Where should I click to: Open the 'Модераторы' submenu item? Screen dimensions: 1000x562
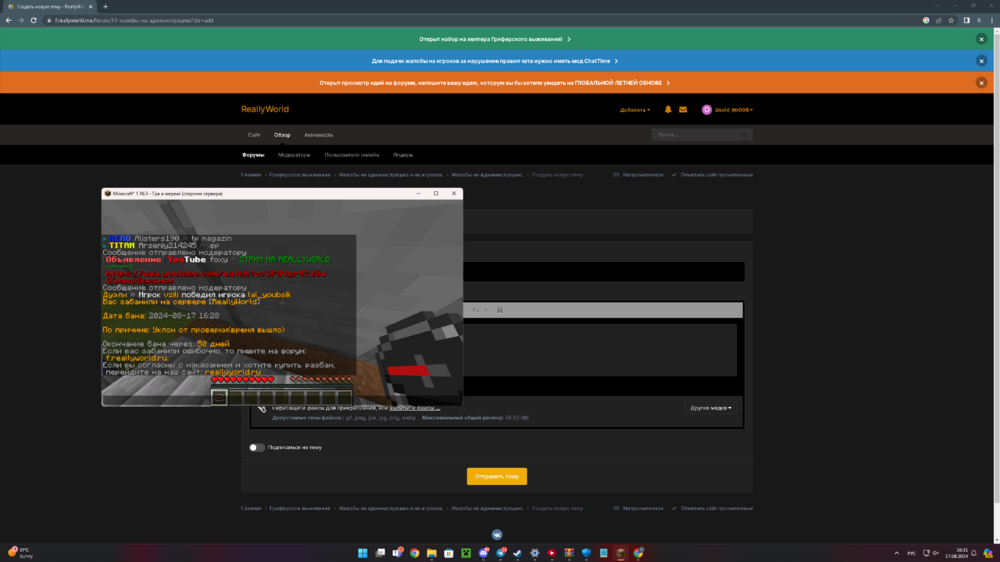tap(294, 155)
